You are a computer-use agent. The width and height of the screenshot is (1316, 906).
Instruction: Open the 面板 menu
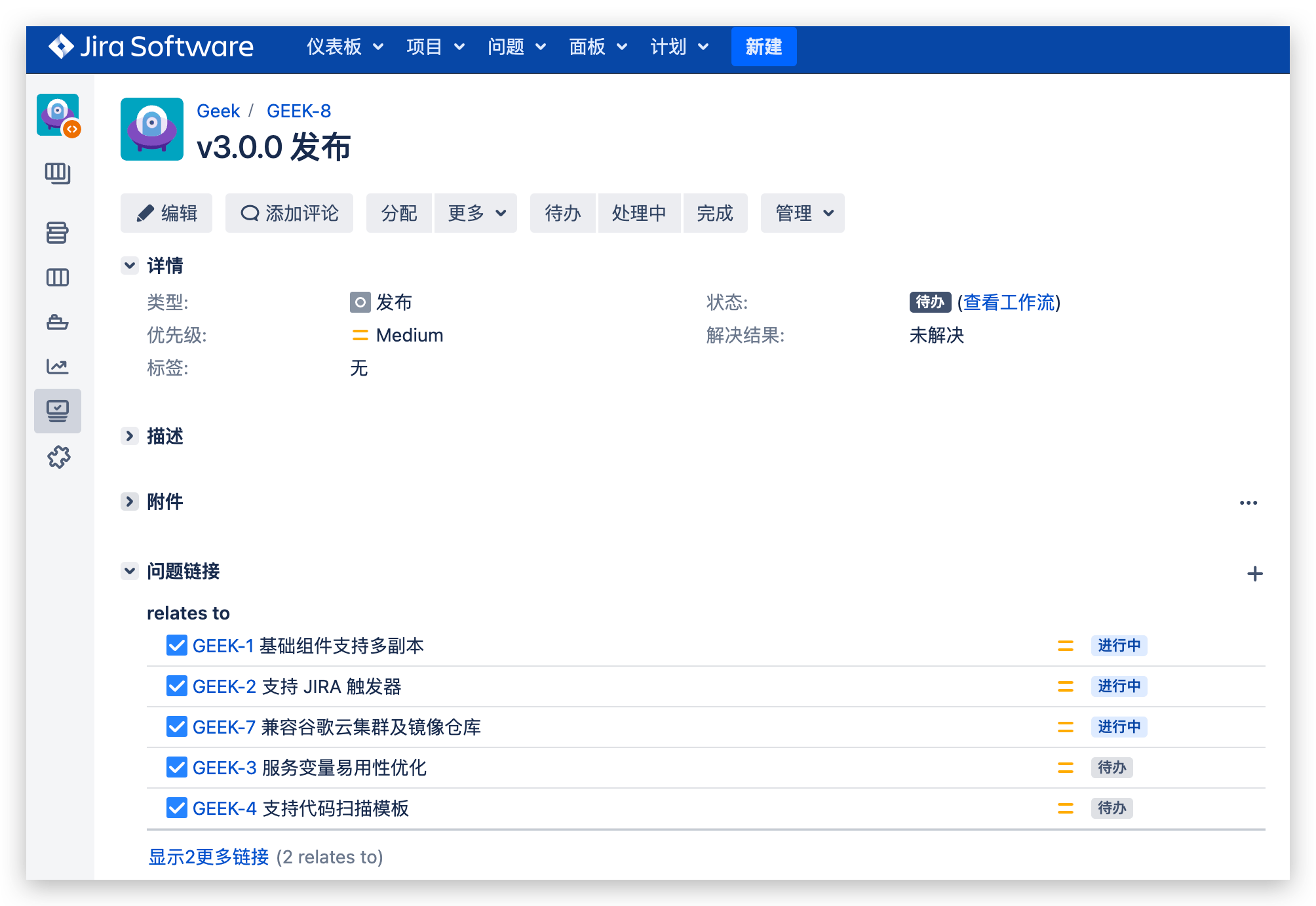click(598, 47)
